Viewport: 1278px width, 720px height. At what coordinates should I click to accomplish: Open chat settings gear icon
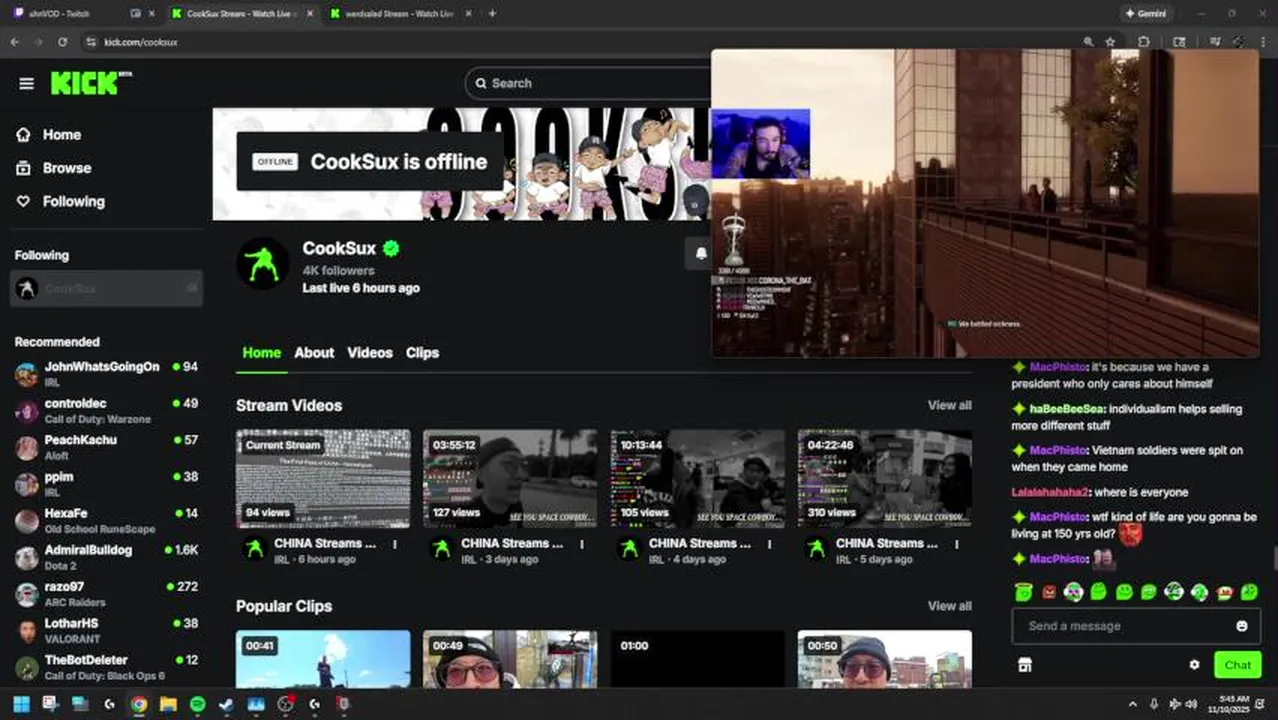click(x=1194, y=665)
